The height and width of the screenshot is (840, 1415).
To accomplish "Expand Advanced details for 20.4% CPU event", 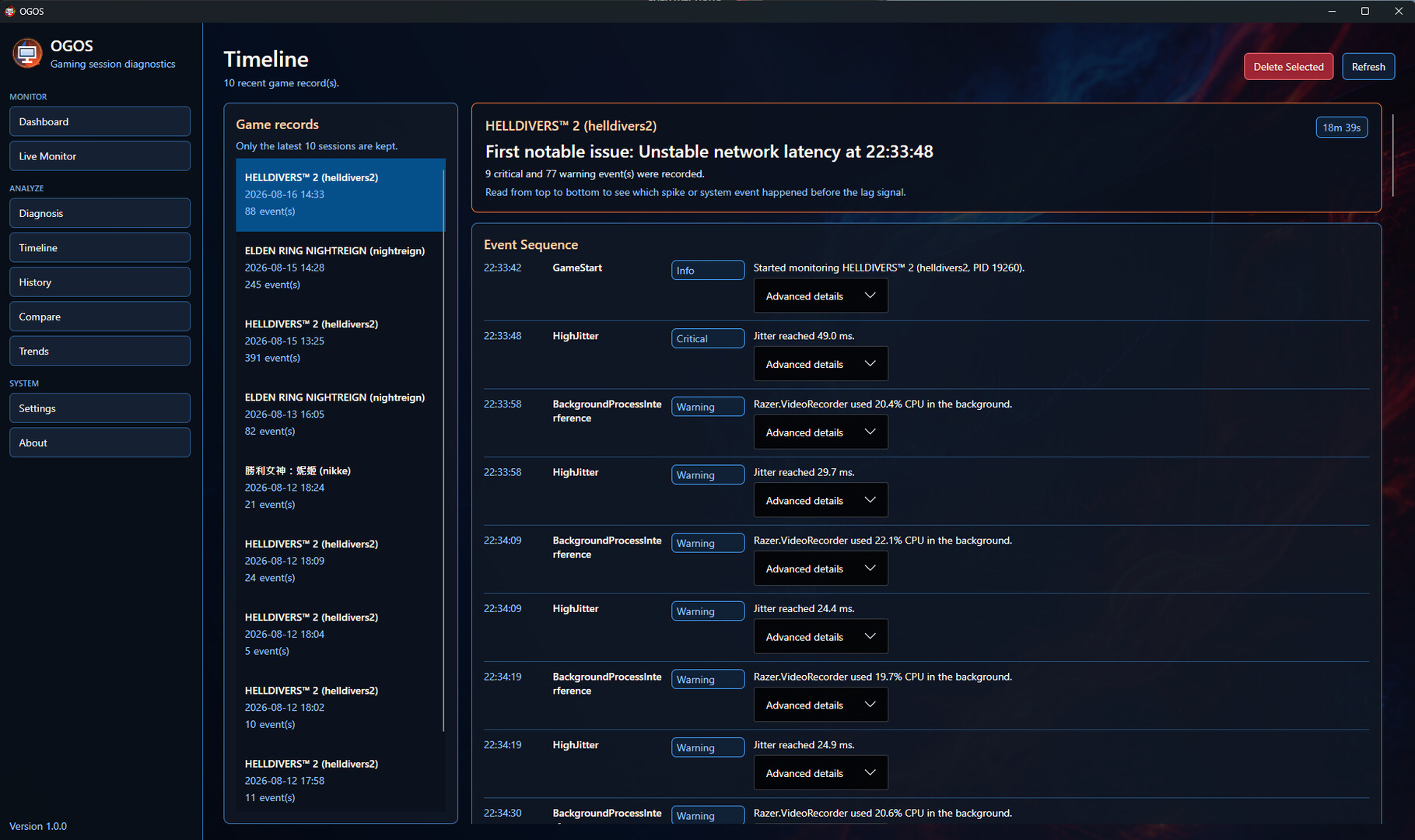I will [x=821, y=432].
